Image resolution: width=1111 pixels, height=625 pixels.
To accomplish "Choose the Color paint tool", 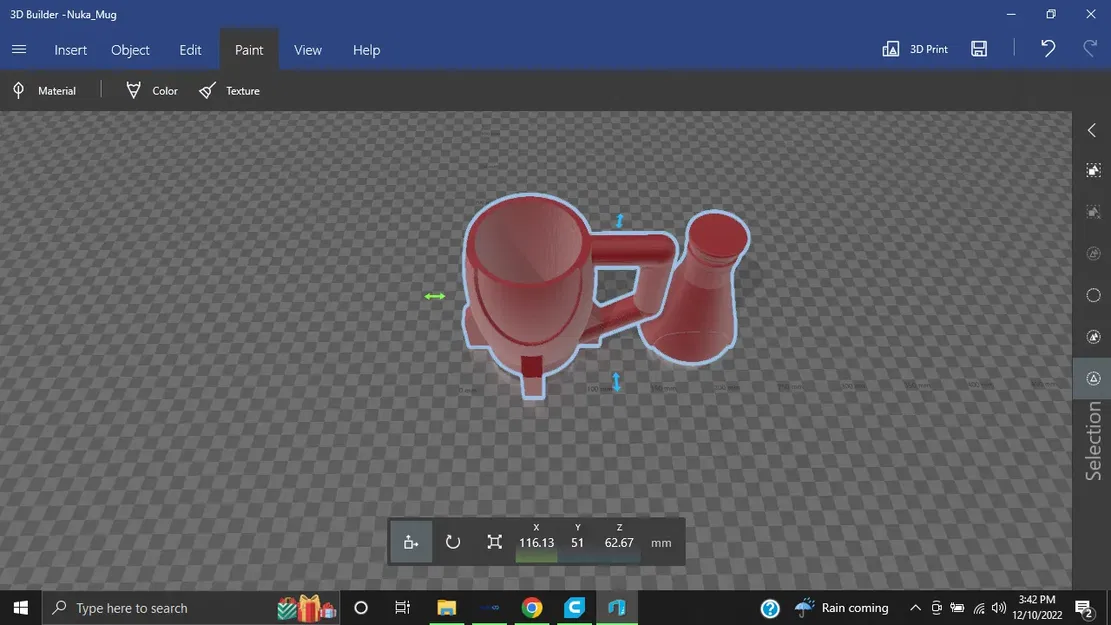I will pyautogui.click(x=152, y=91).
